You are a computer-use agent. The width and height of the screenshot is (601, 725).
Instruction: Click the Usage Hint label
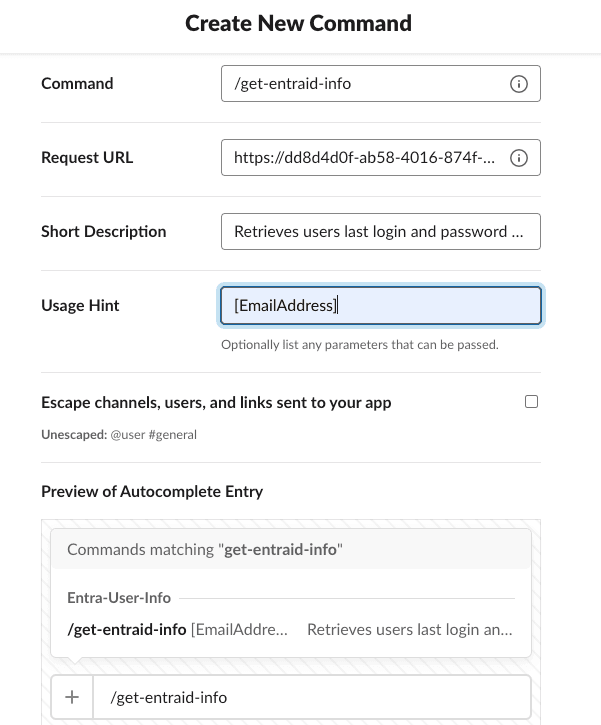80,306
